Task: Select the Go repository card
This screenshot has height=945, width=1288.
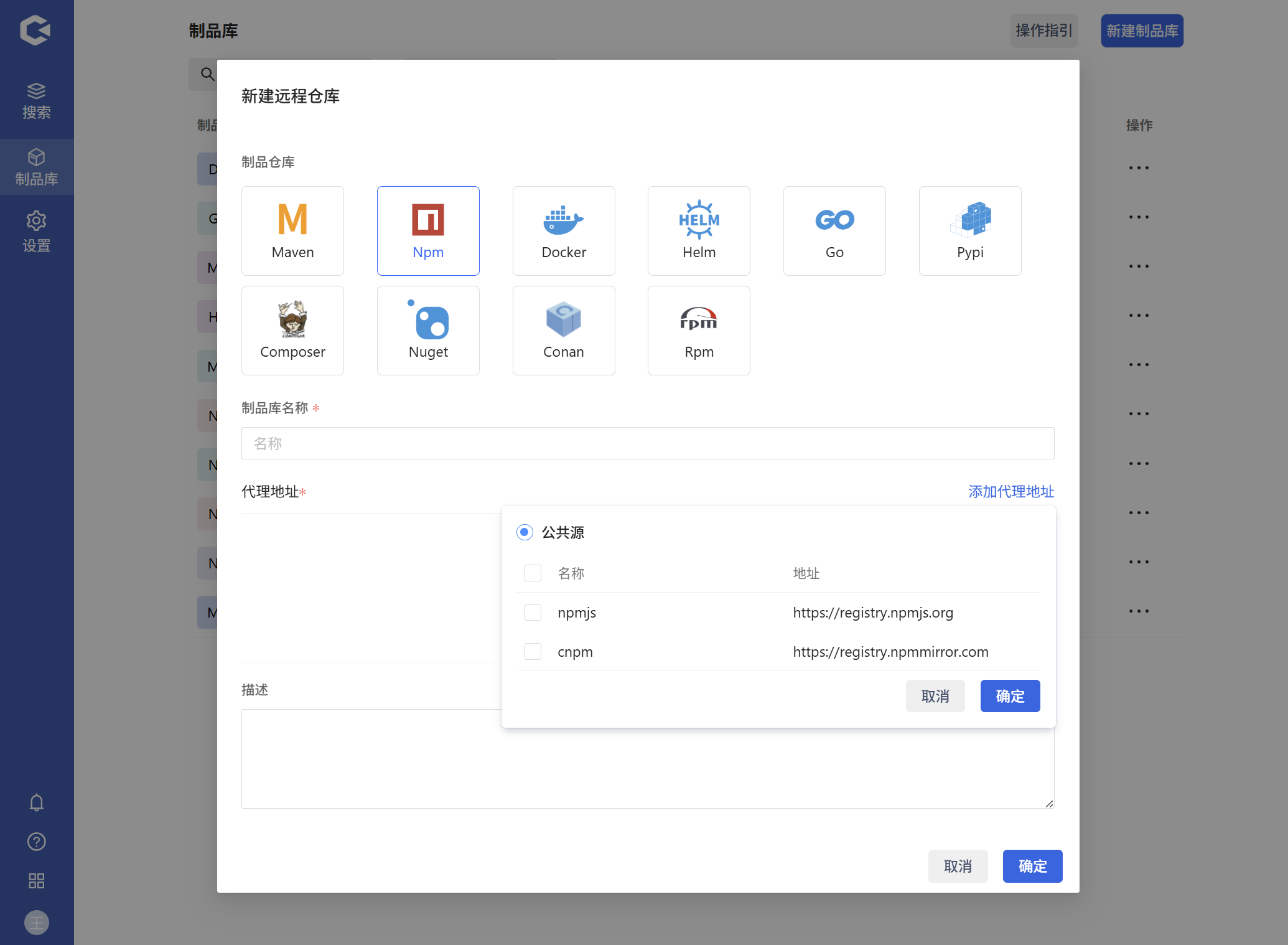Action: pyautogui.click(x=834, y=230)
